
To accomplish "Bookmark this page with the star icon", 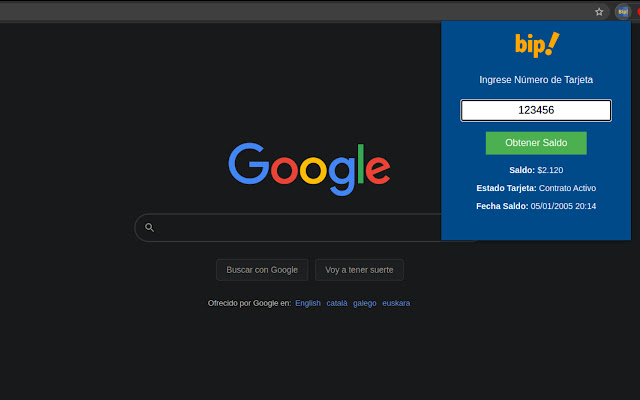I will pos(599,12).
